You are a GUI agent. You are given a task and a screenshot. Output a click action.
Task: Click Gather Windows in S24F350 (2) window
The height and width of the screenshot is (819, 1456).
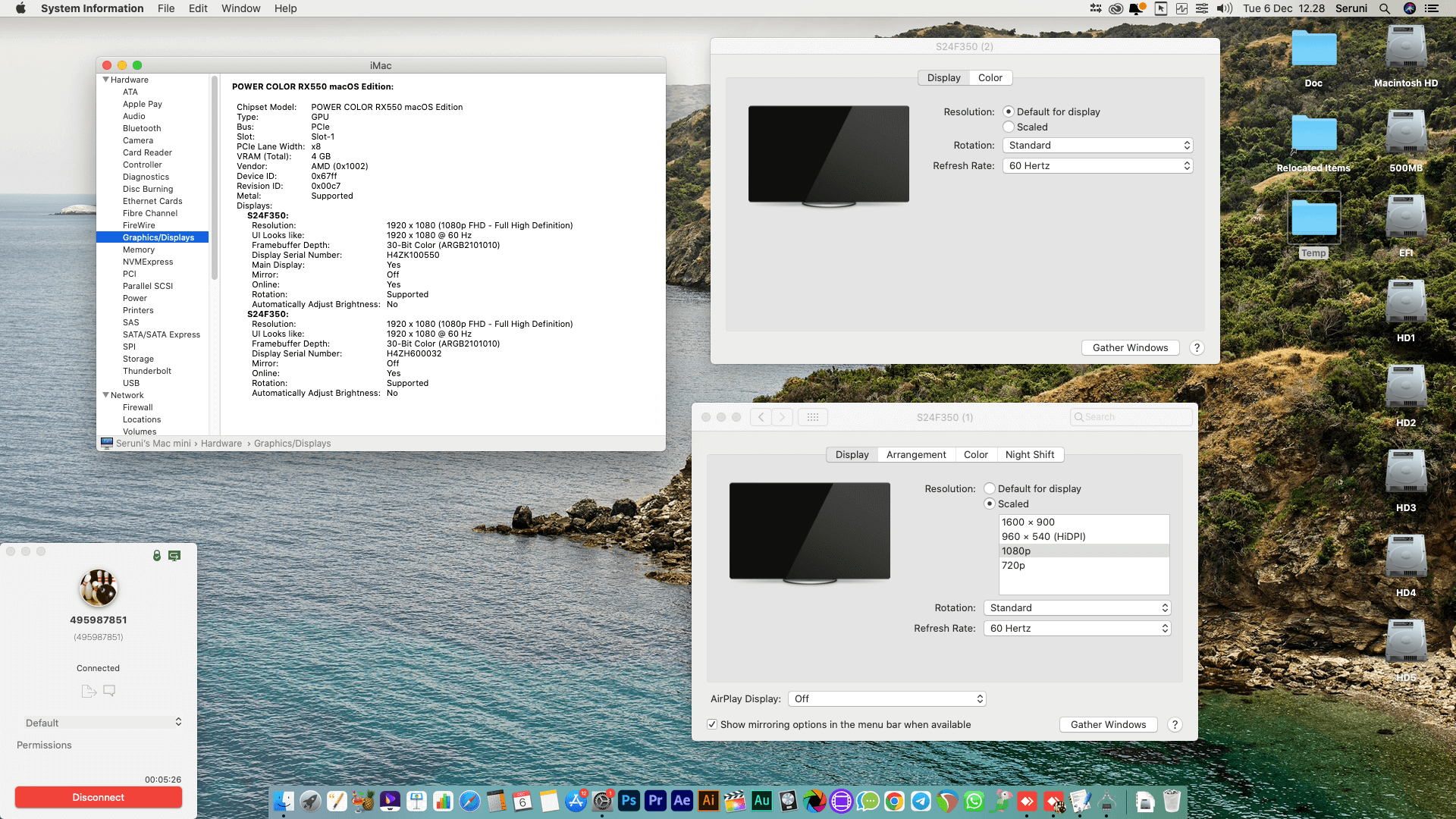tap(1130, 347)
